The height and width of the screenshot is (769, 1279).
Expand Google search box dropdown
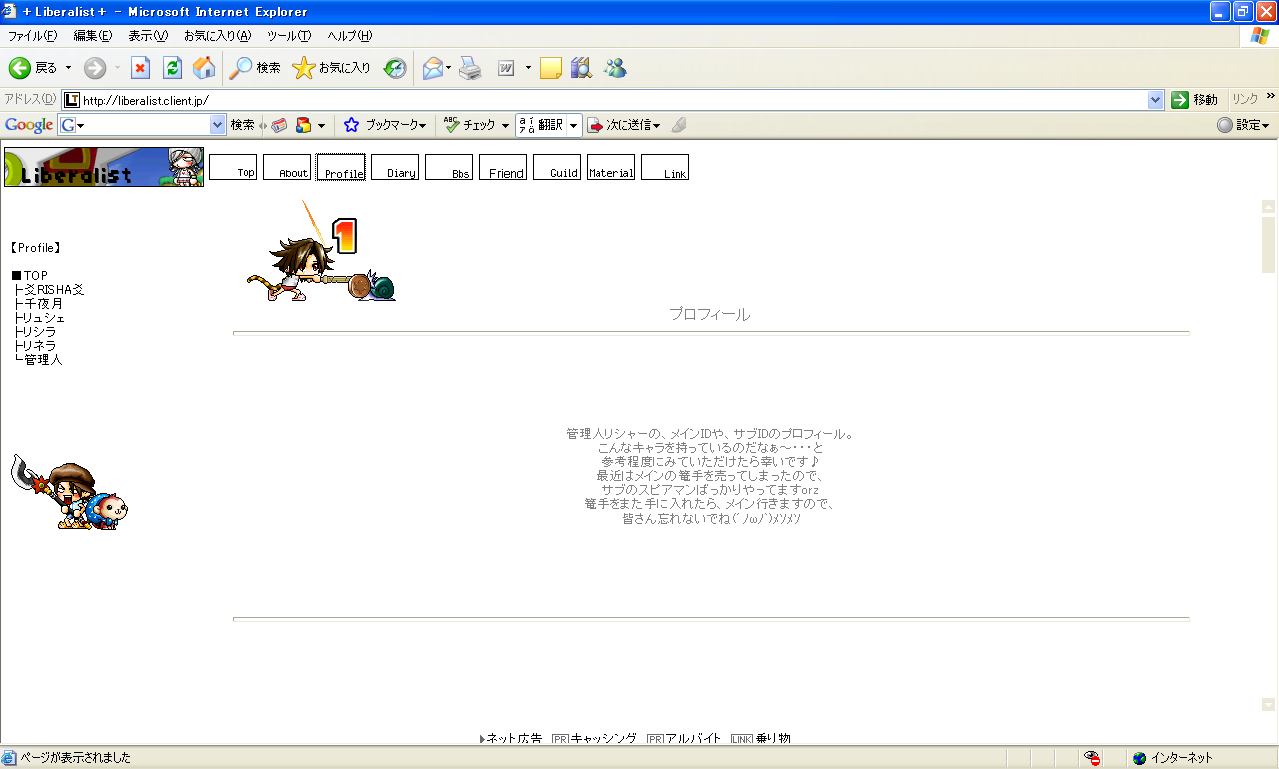[x=218, y=125]
